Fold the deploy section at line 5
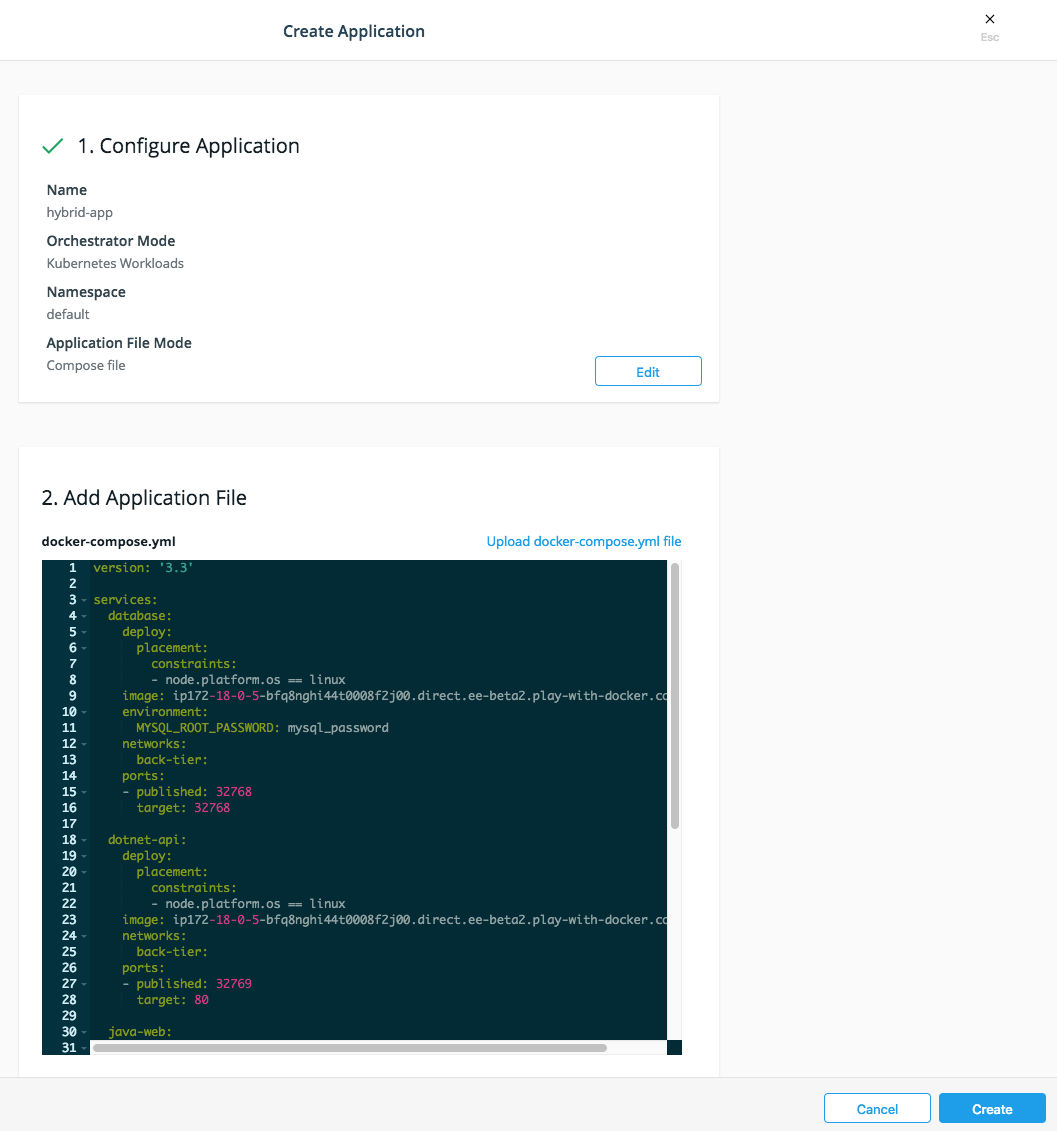1057x1131 pixels. (84, 632)
